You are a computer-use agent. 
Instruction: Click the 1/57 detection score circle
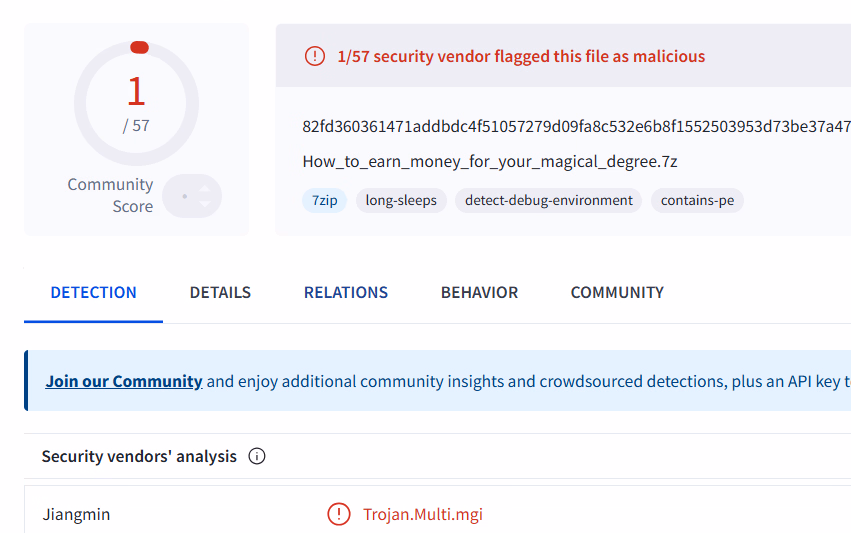click(136, 103)
